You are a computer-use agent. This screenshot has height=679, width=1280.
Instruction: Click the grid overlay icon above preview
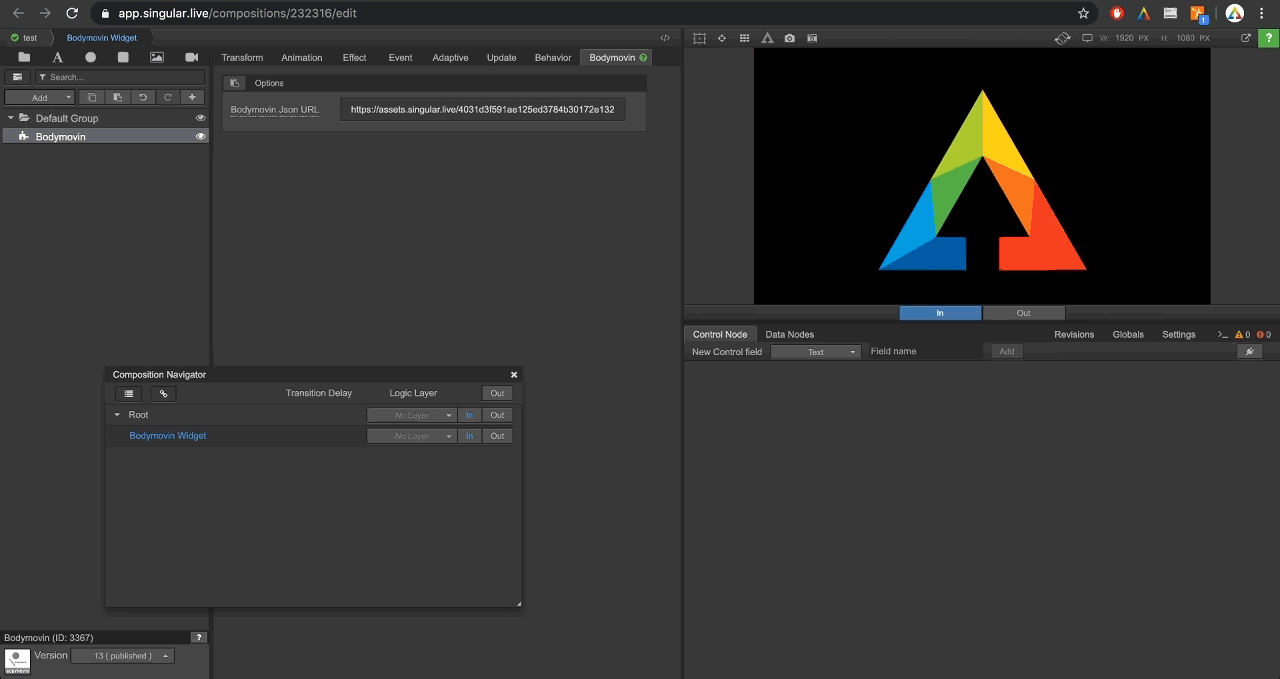[x=744, y=38]
